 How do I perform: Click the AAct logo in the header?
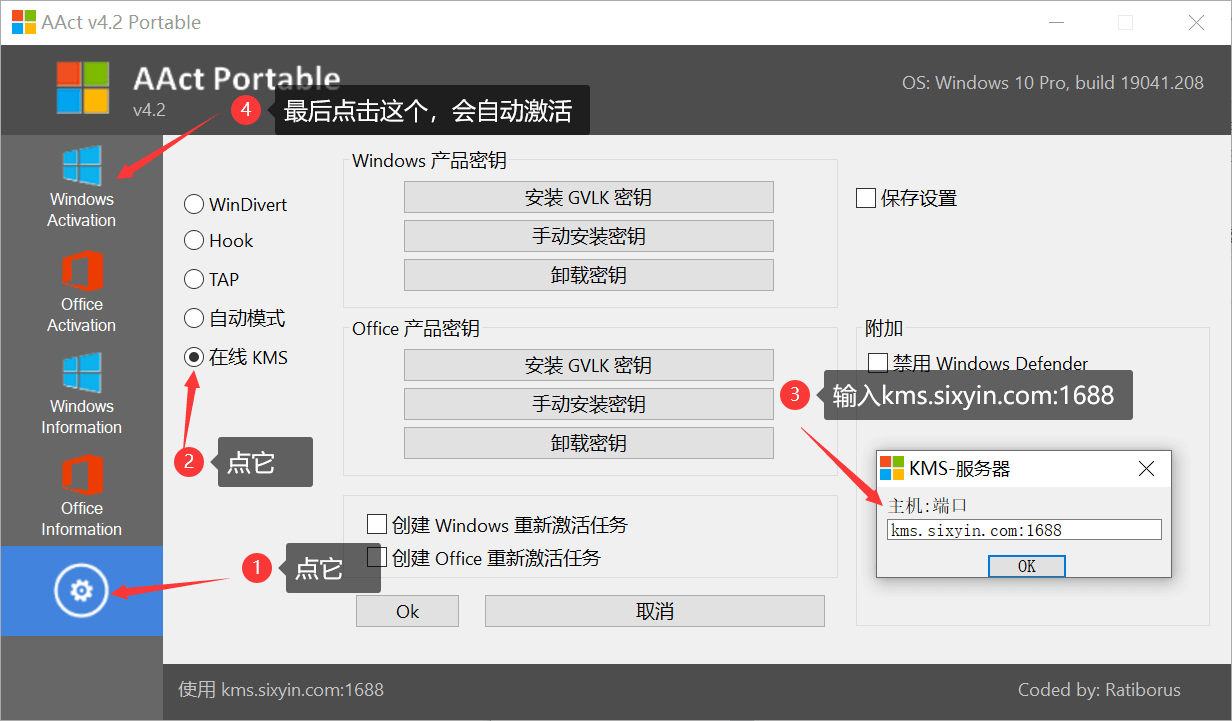(x=84, y=88)
